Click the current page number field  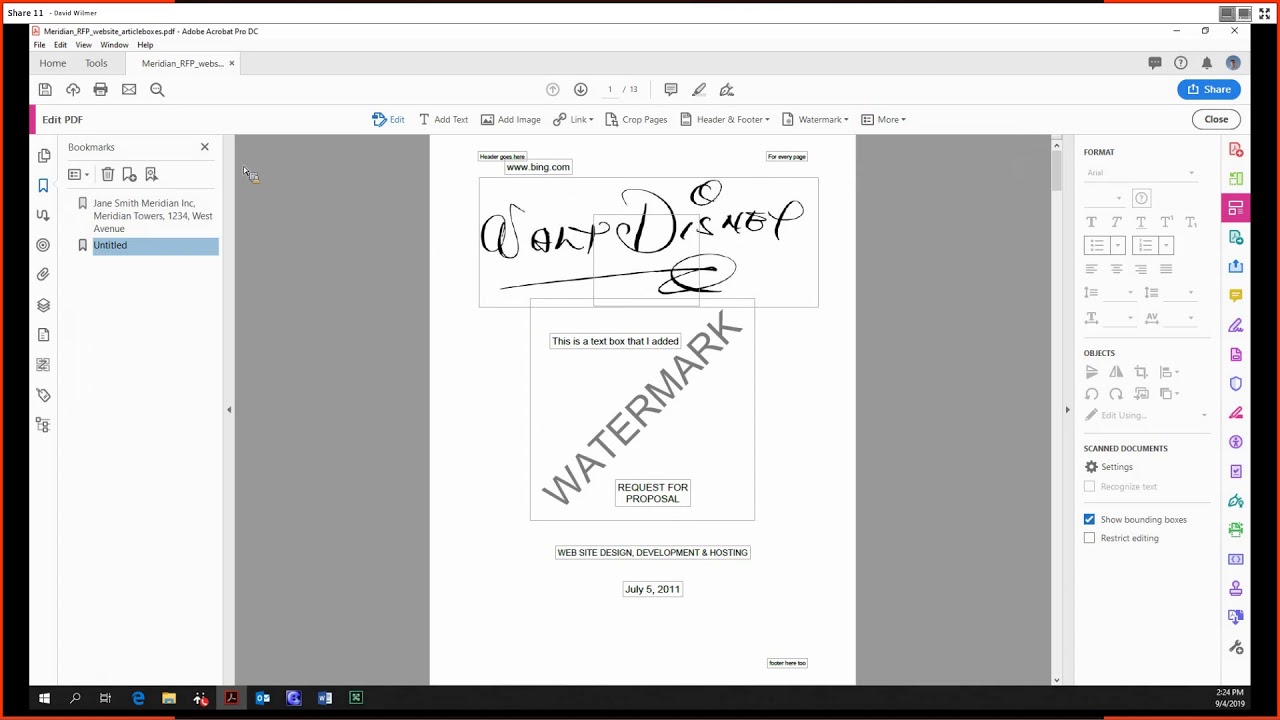tap(610, 89)
